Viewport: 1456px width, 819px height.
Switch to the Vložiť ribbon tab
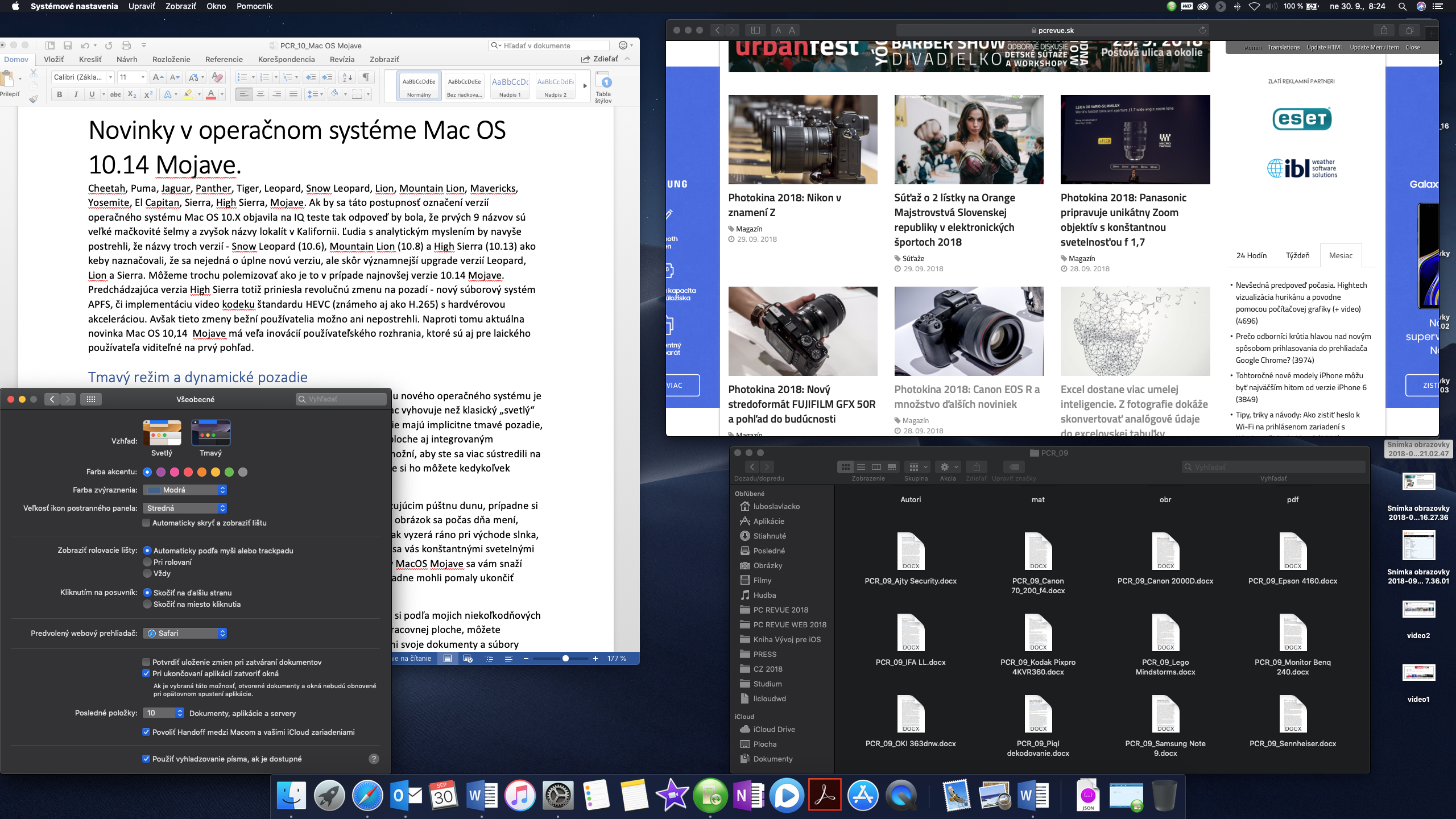[53, 59]
